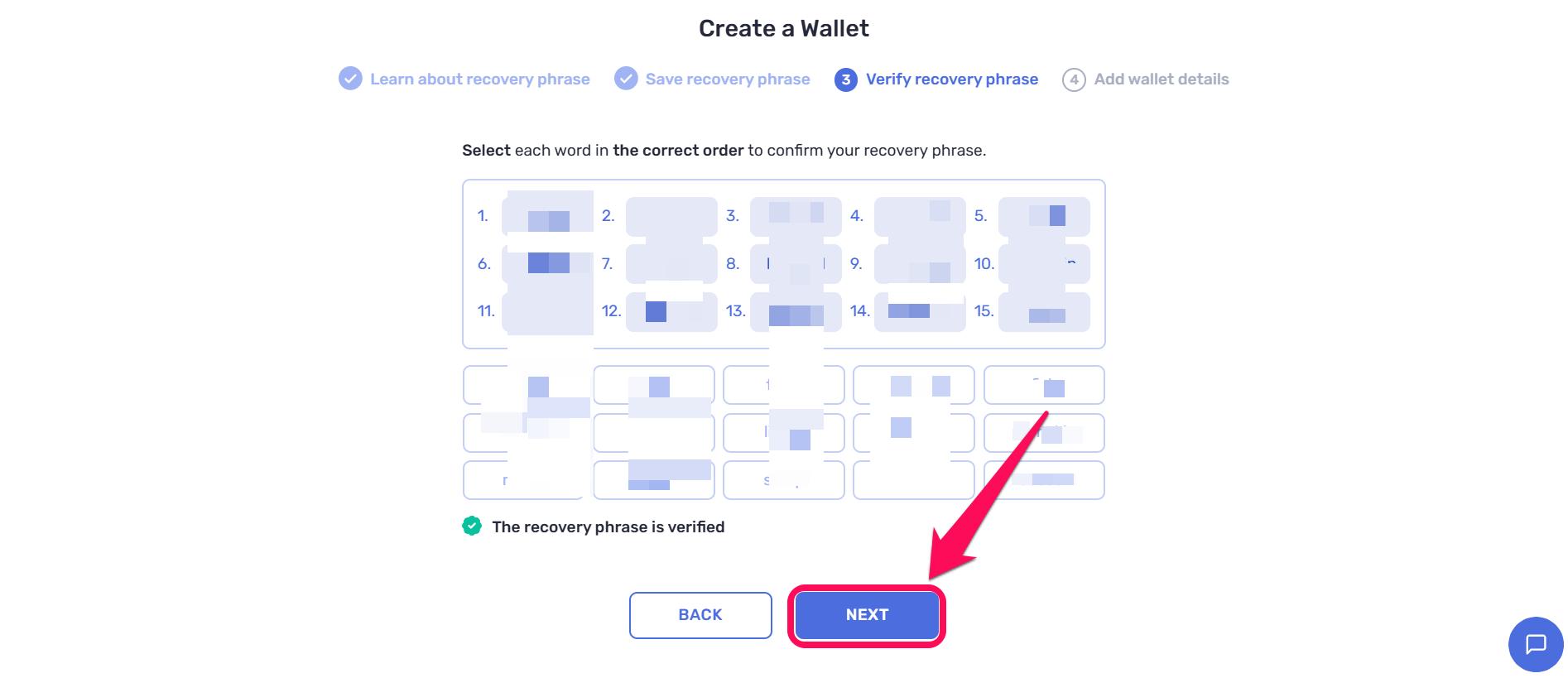Click the NEXT button
This screenshot has width=1568, height=678.
867,614
